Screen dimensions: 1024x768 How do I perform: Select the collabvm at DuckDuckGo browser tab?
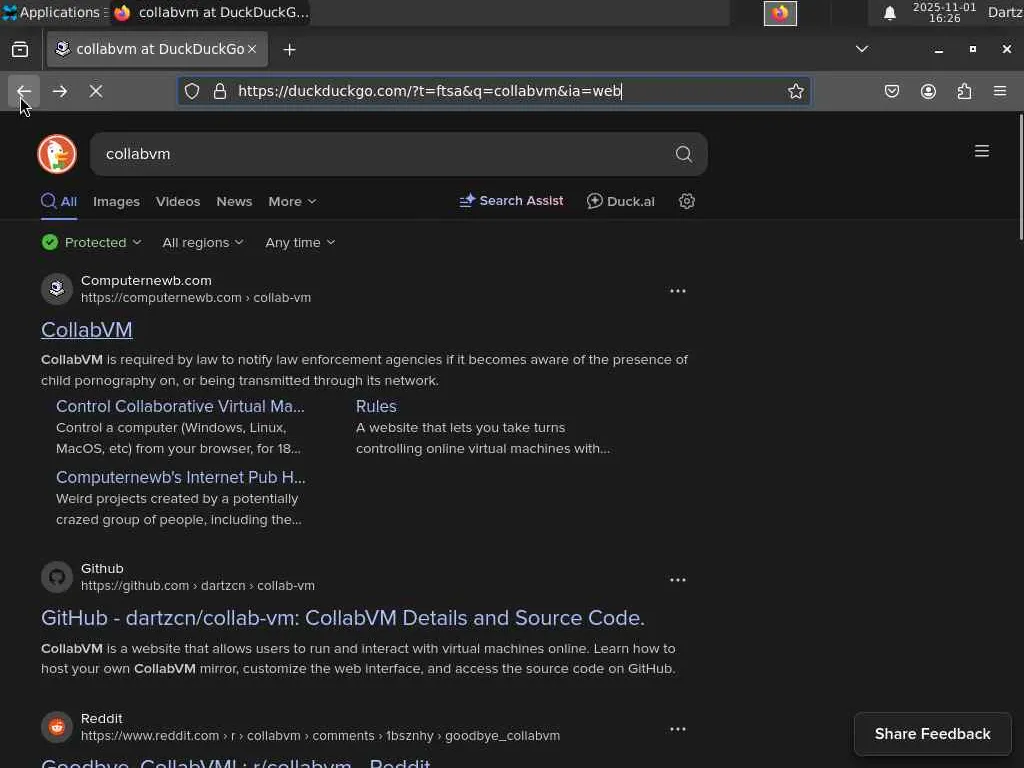[x=157, y=49]
